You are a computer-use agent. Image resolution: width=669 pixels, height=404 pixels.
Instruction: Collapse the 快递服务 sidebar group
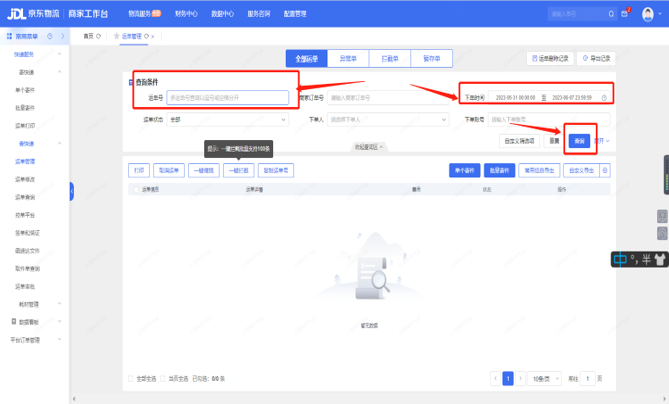59,54
